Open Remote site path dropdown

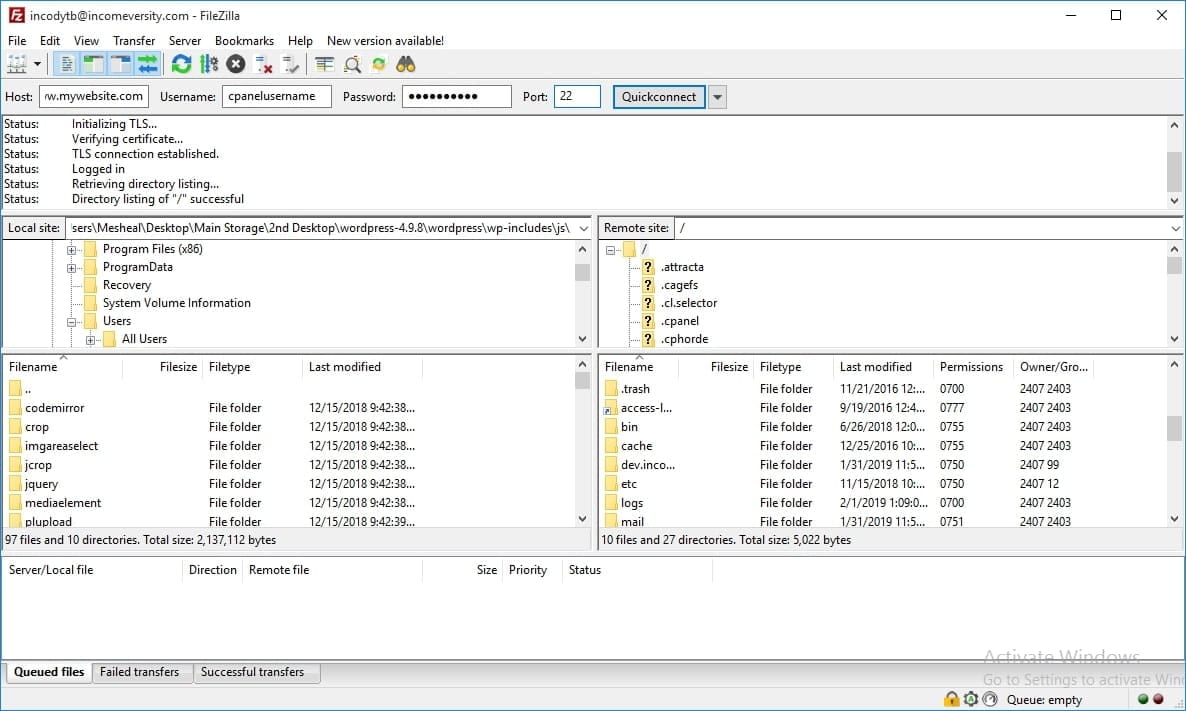point(1175,228)
